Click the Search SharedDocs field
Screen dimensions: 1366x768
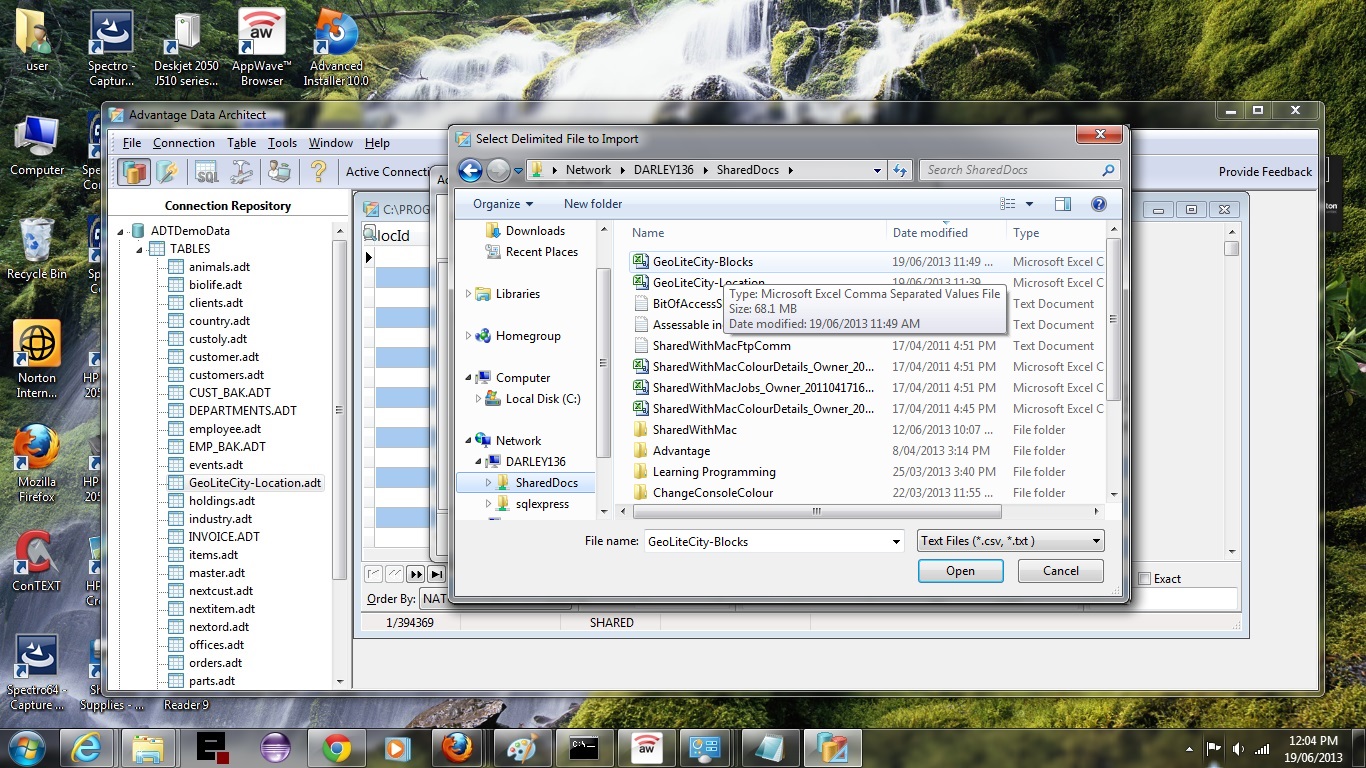[x=1010, y=170]
